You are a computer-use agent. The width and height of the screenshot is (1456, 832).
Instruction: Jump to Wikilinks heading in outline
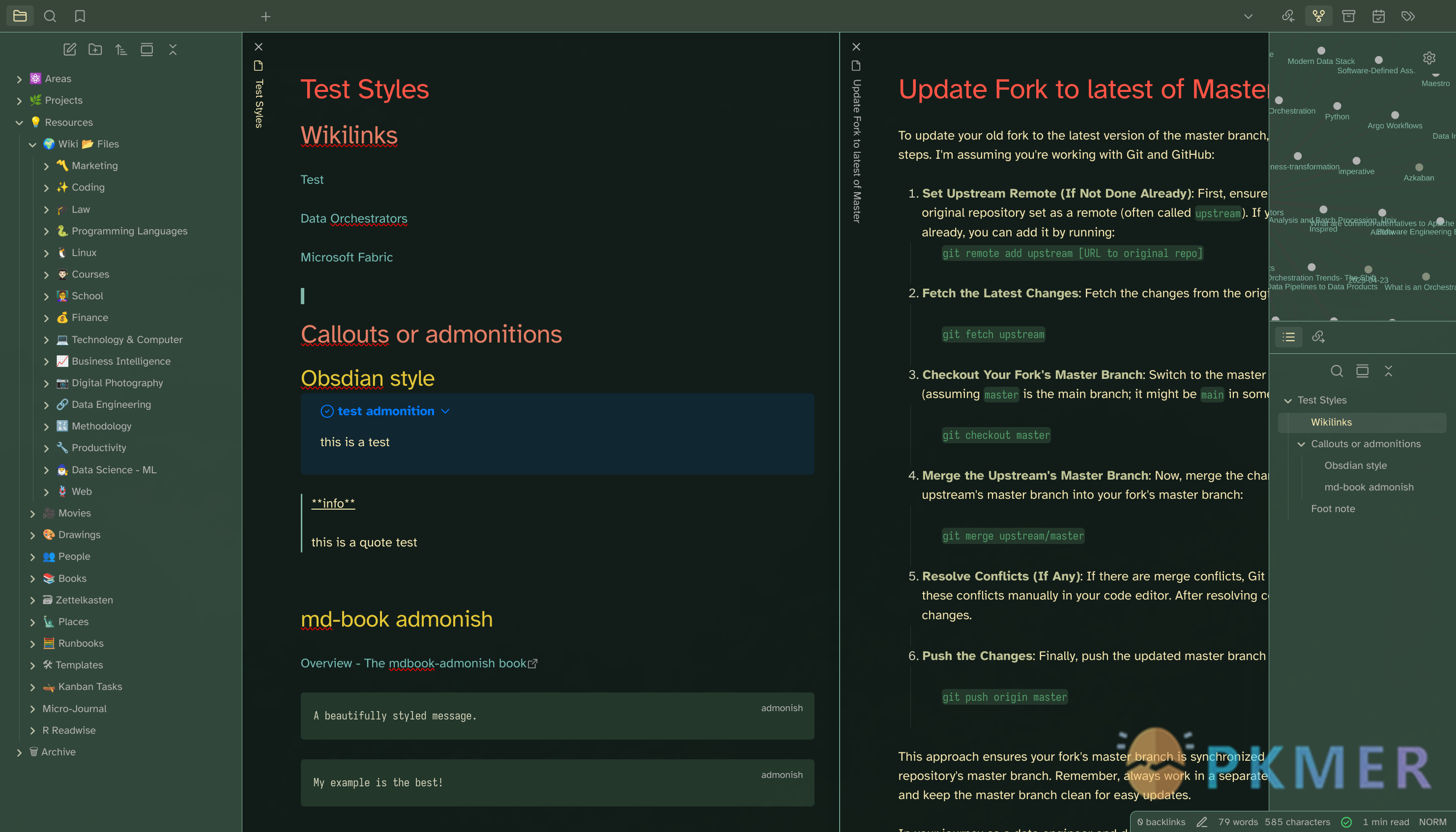point(1332,422)
